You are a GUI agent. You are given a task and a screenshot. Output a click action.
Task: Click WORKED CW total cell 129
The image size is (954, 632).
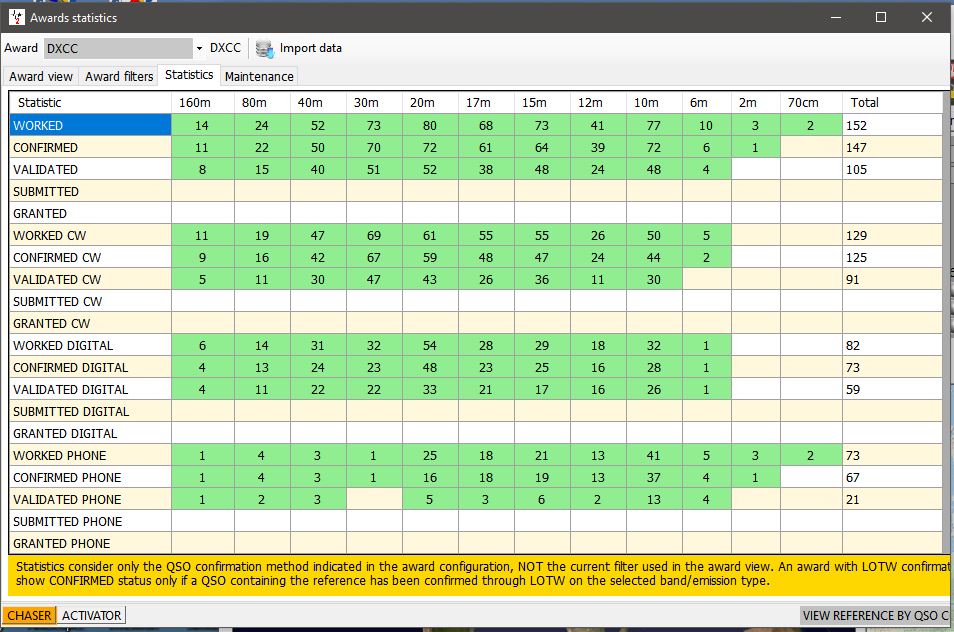892,235
